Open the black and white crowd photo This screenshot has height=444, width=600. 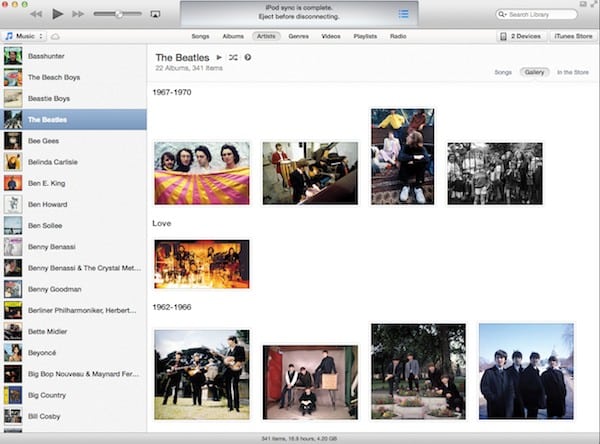(495, 173)
